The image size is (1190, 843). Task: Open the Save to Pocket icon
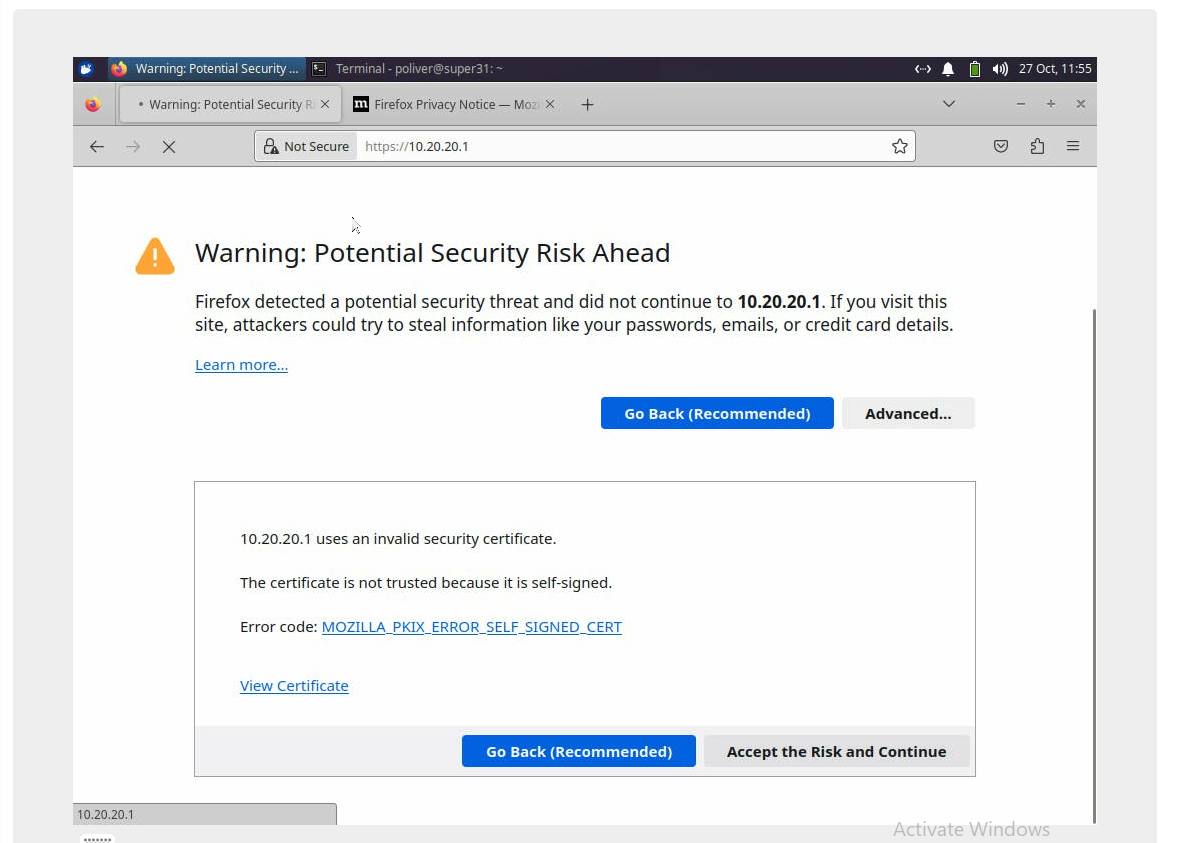[x=1001, y=146]
